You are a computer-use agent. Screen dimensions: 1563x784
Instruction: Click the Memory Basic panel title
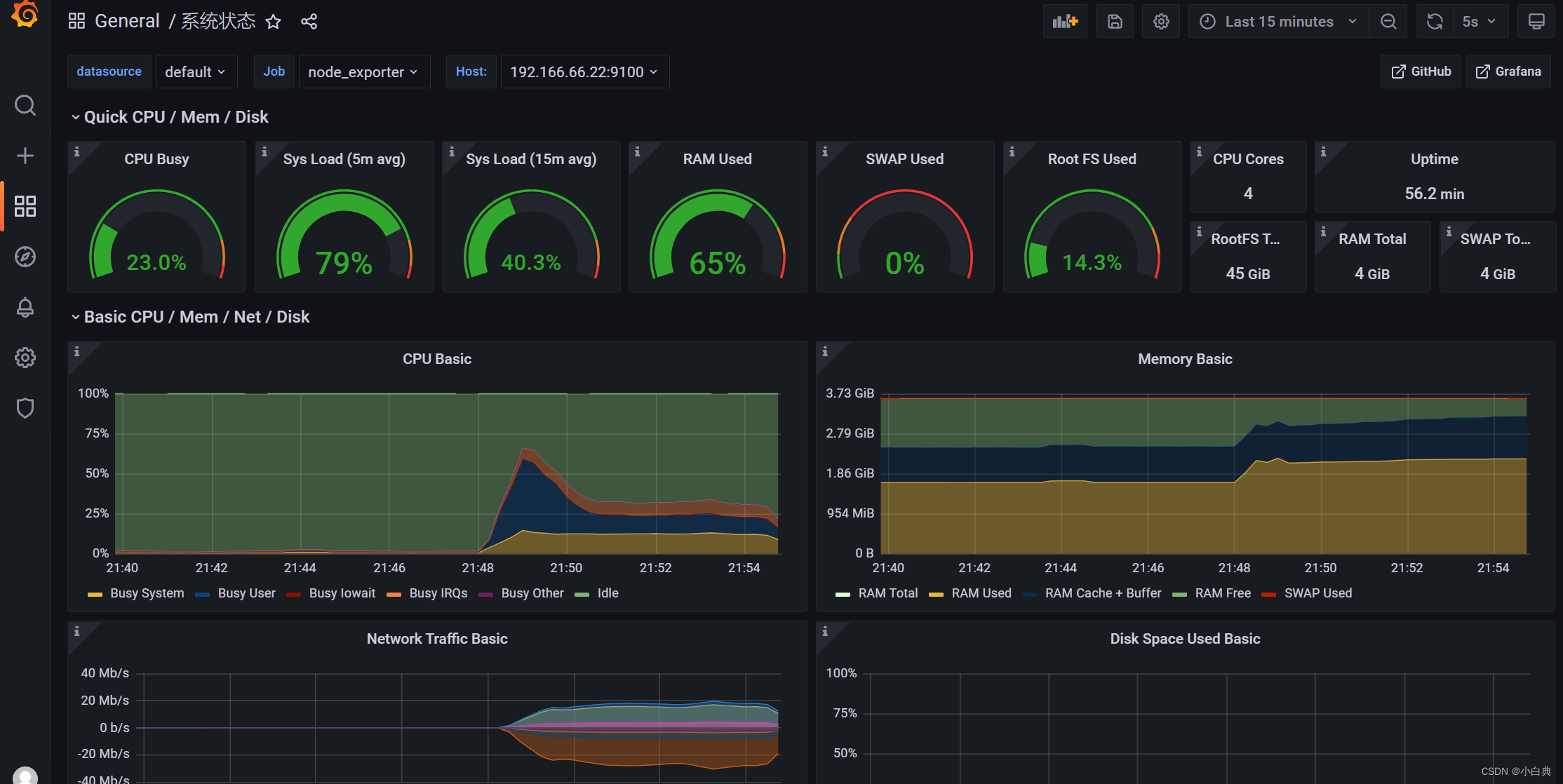pyautogui.click(x=1185, y=359)
